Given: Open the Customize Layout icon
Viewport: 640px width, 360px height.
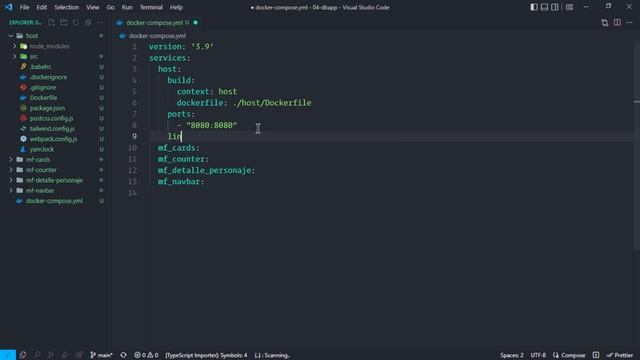Looking at the screenshot, I should (569, 7).
